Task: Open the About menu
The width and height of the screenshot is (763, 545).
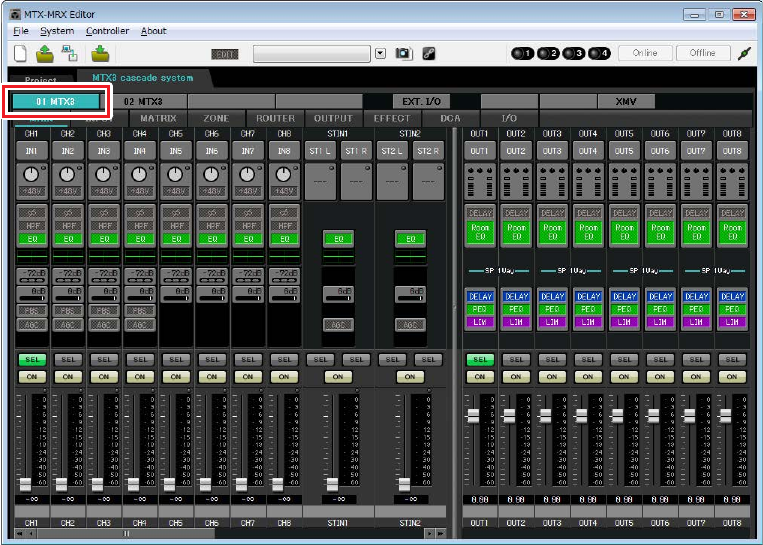Action: (154, 31)
